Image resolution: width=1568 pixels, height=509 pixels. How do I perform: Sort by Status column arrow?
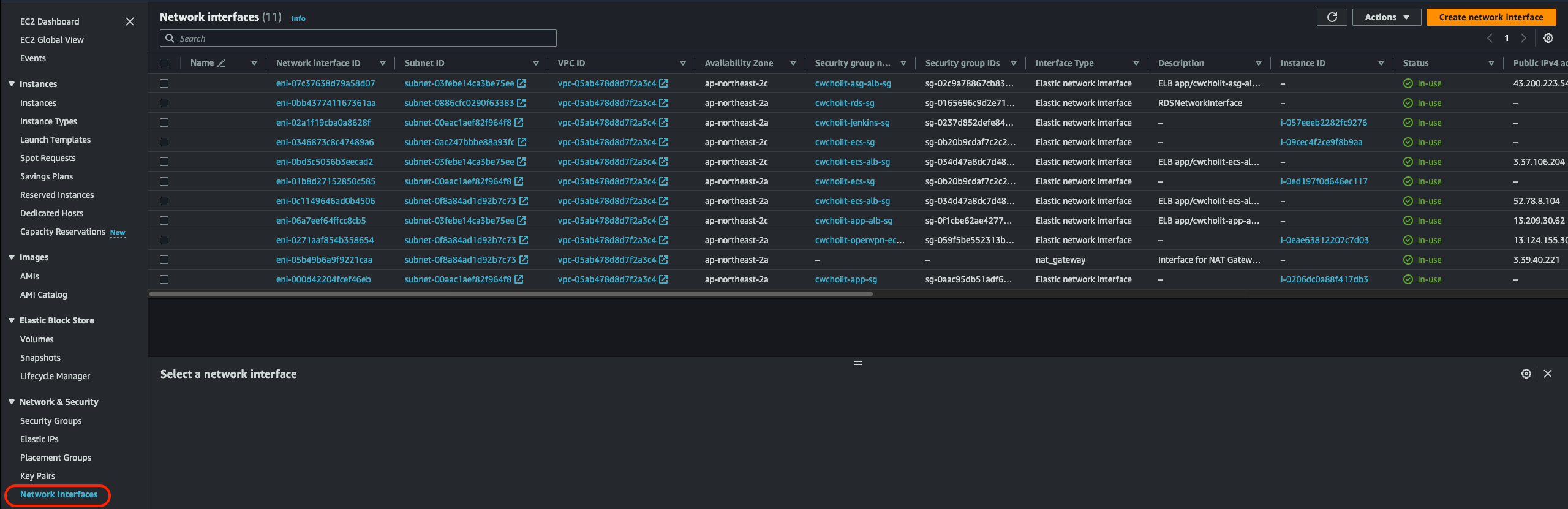pyautogui.click(x=1491, y=63)
